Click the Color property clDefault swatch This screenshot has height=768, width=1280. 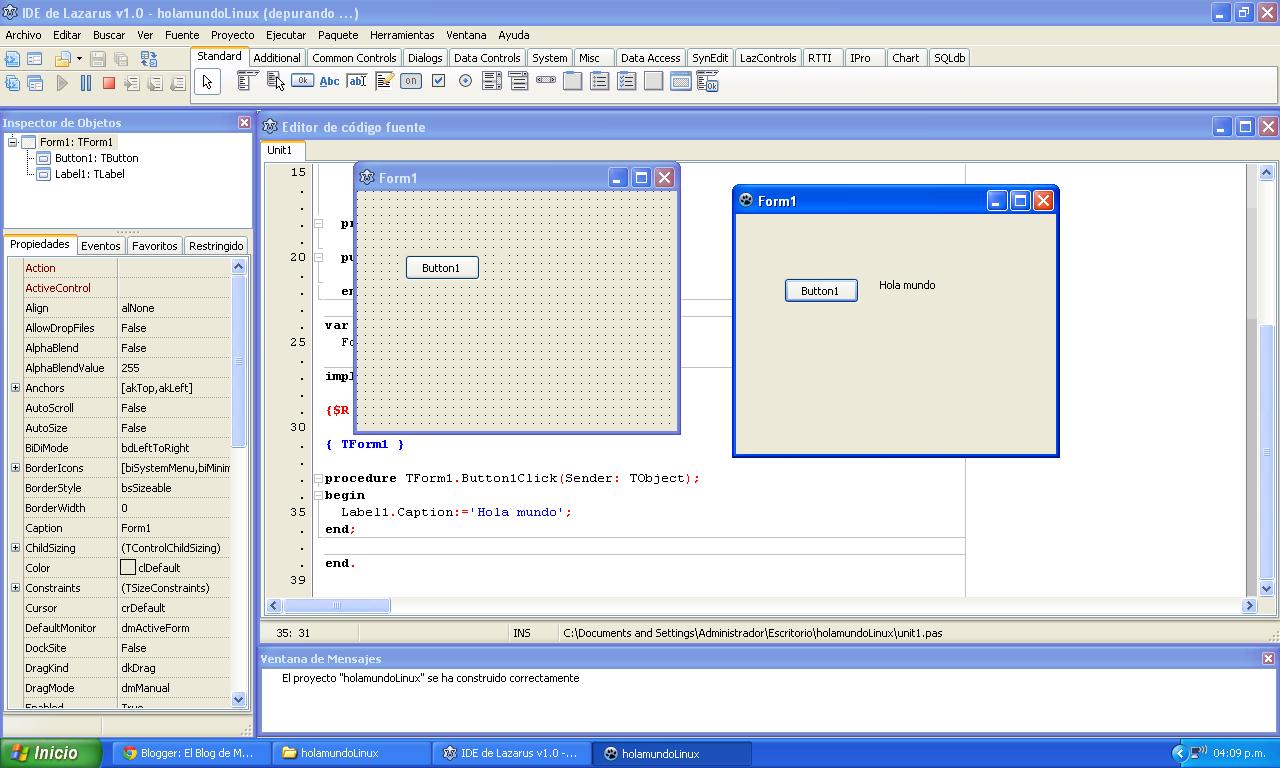pyautogui.click(x=128, y=568)
